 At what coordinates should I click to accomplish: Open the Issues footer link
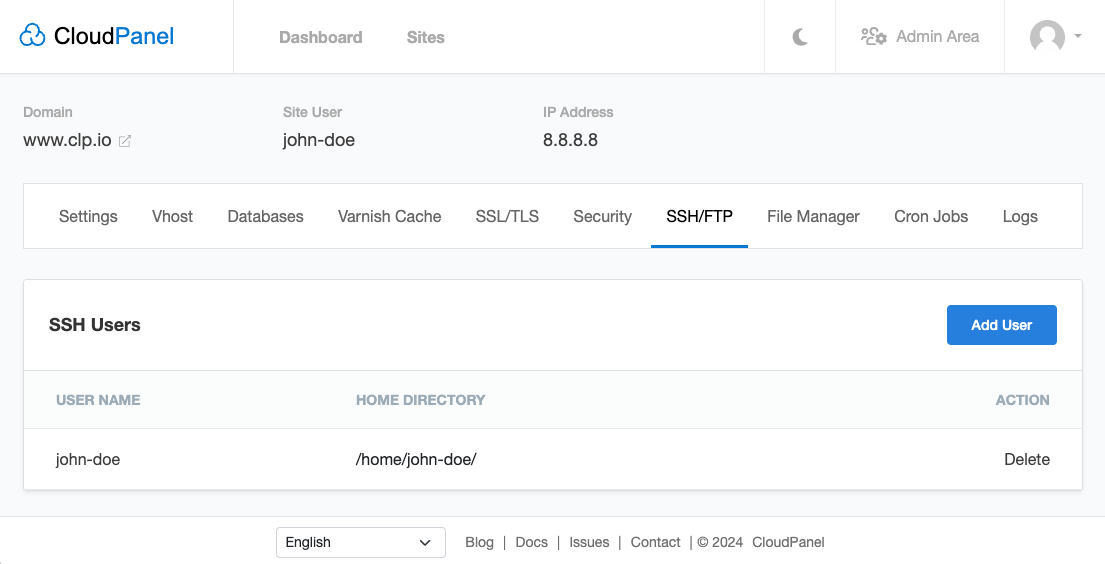[x=589, y=542]
